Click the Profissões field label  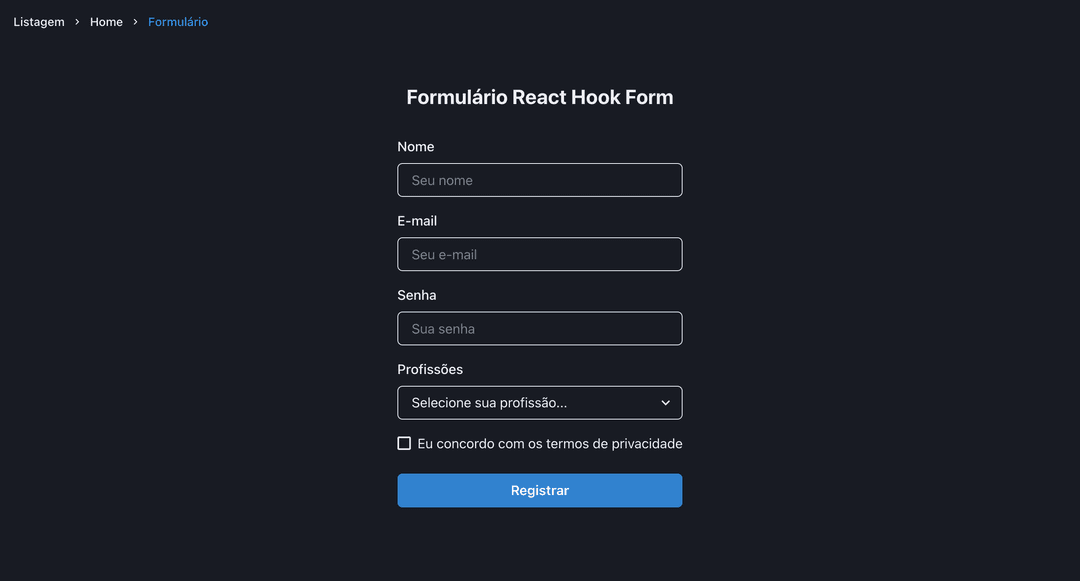[430, 370]
